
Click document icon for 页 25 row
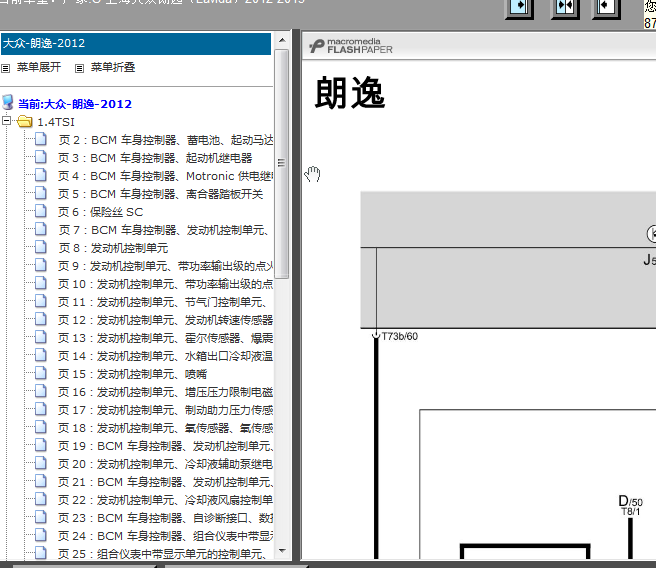(41, 553)
